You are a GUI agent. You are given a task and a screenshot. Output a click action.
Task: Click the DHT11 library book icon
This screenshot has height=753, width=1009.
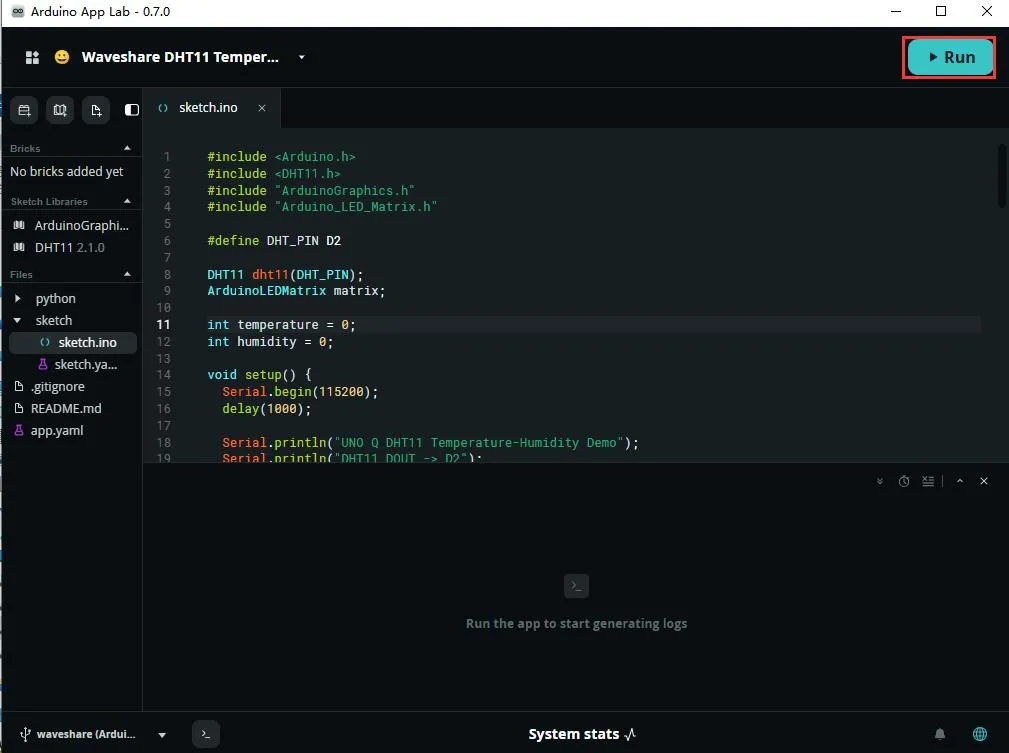(19, 247)
